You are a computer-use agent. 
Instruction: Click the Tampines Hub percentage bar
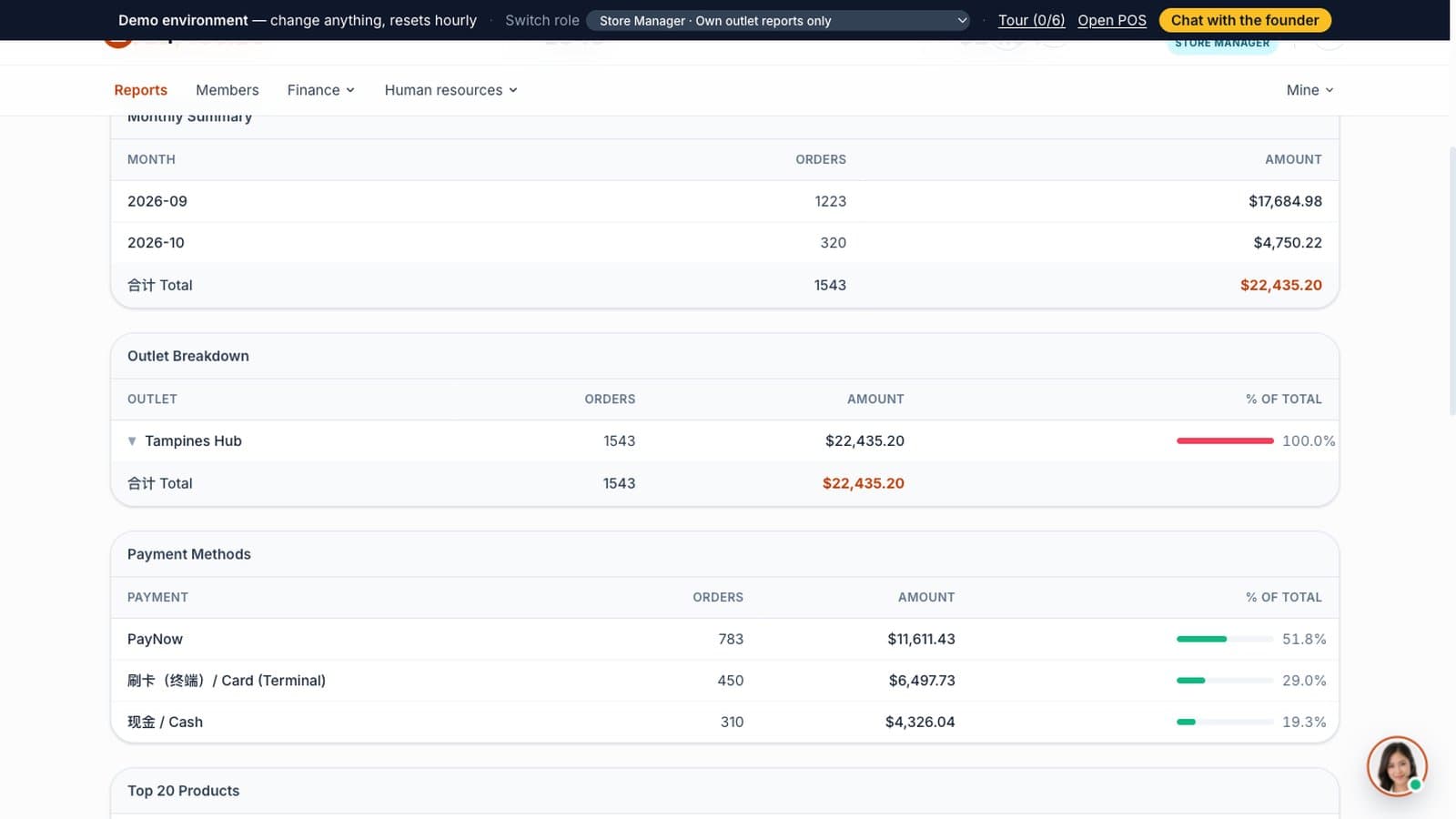(x=1225, y=441)
